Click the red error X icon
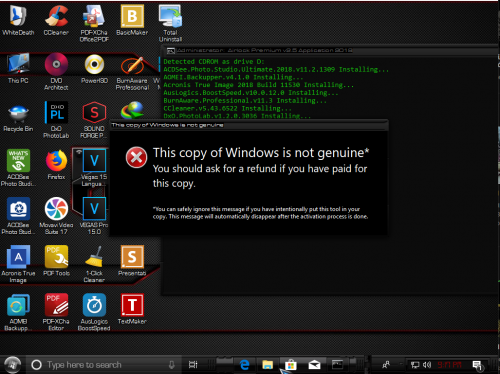Image resolution: width=500 pixels, height=374 pixels. 136,157
